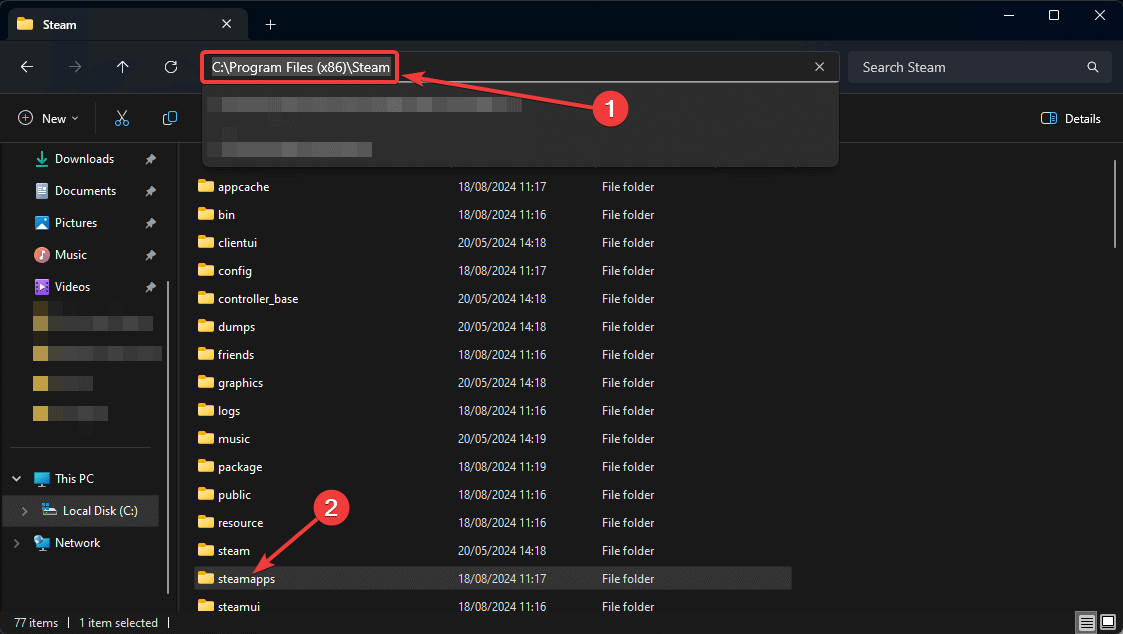Switch to large thumbnails view icon
1123x634 pixels.
(1108, 622)
